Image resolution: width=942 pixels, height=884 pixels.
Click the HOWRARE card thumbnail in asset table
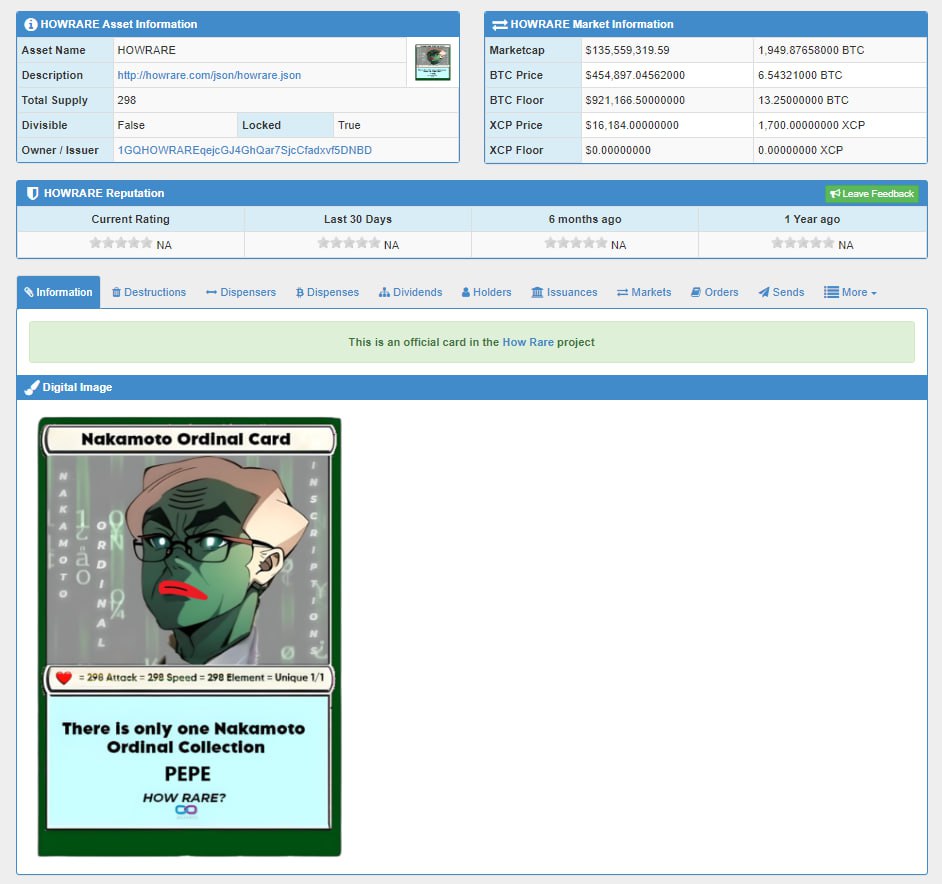(x=433, y=62)
